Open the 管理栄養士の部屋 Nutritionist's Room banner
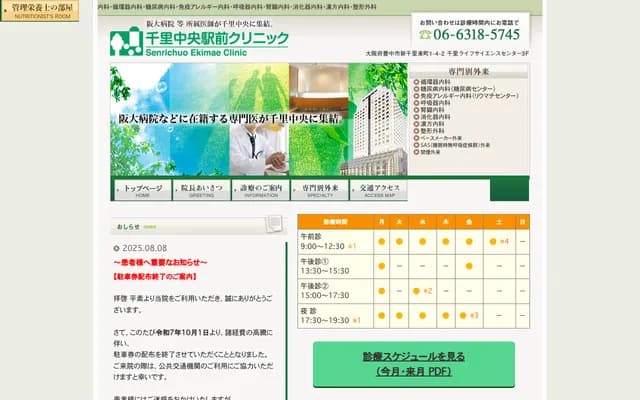This screenshot has width=640, height=400. click(40, 11)
